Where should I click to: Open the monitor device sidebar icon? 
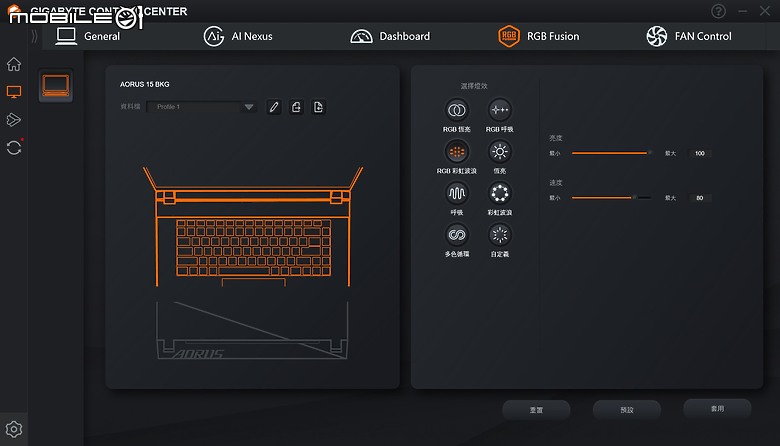point(14,92)
